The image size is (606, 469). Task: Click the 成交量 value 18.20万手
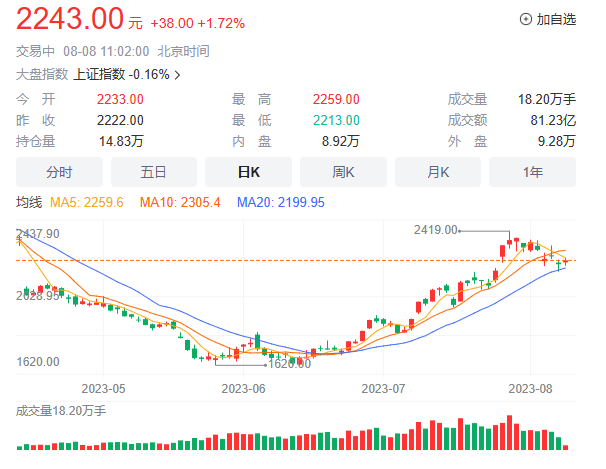click(547, 99)
